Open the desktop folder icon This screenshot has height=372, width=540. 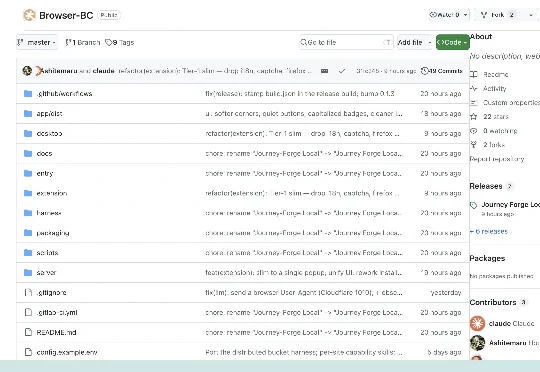(x=28, y=134)
